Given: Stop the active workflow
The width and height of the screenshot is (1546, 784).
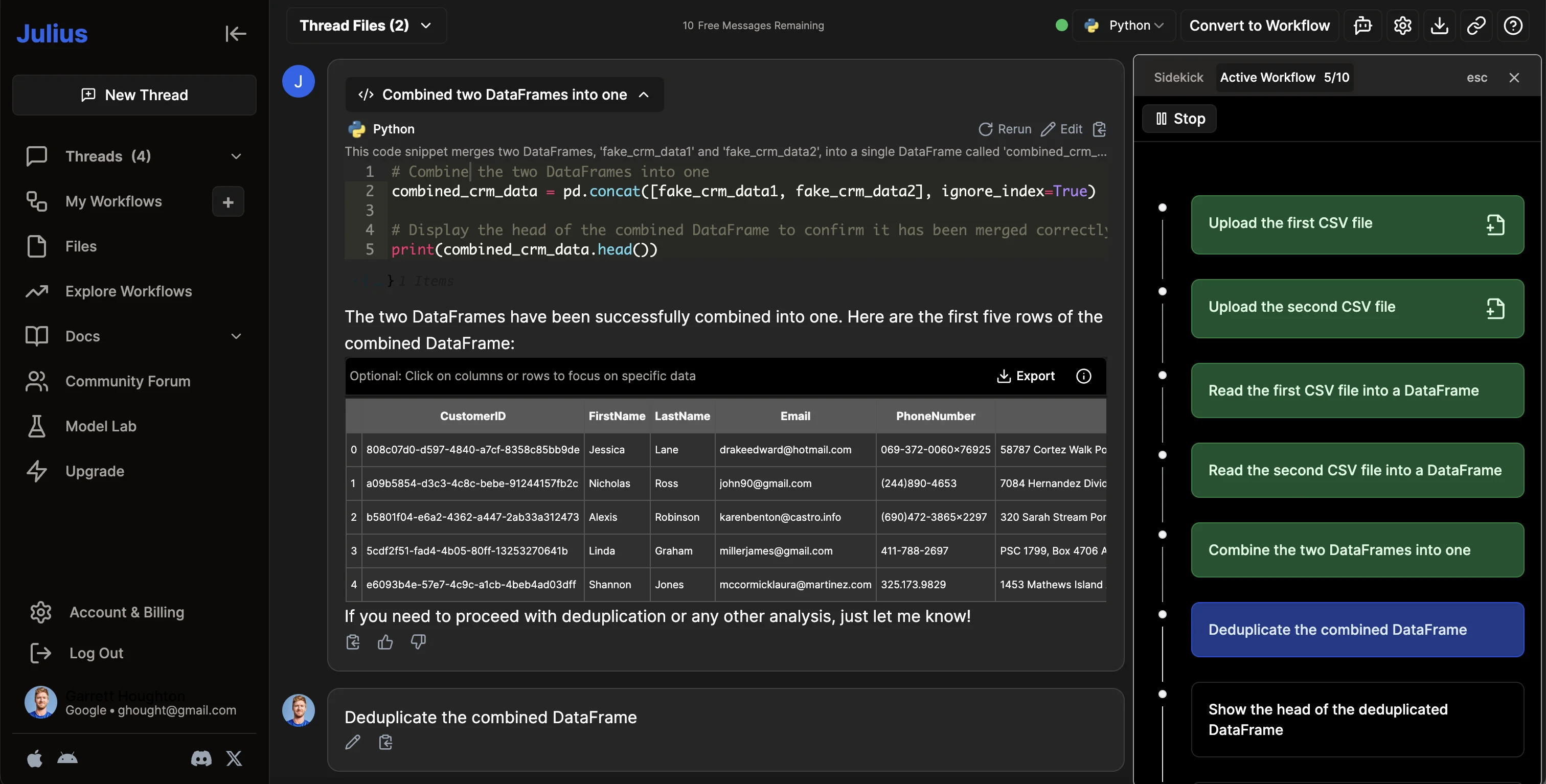Looking at the screenshot, I should (1179, 119).
